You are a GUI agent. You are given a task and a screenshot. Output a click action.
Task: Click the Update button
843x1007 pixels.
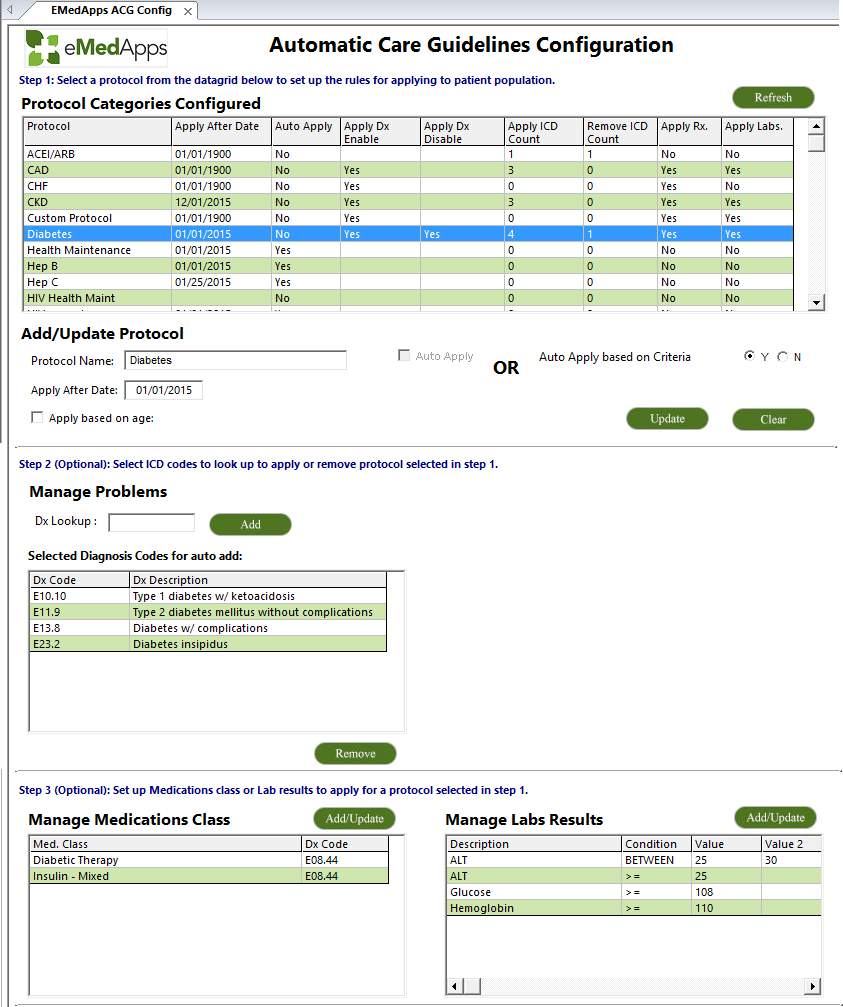(x=667, y=419)
